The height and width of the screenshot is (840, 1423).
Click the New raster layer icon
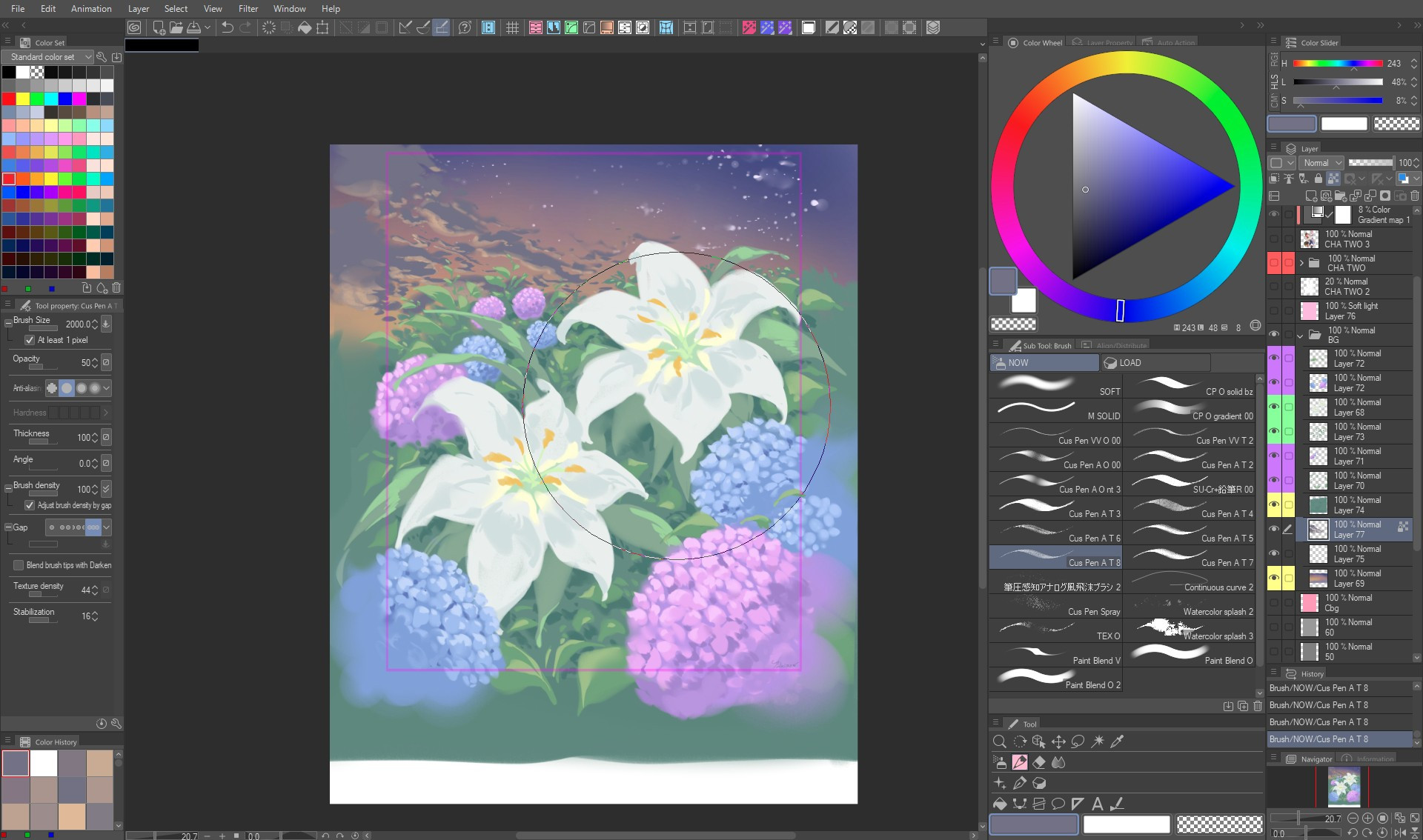[x=1310, y=196]
